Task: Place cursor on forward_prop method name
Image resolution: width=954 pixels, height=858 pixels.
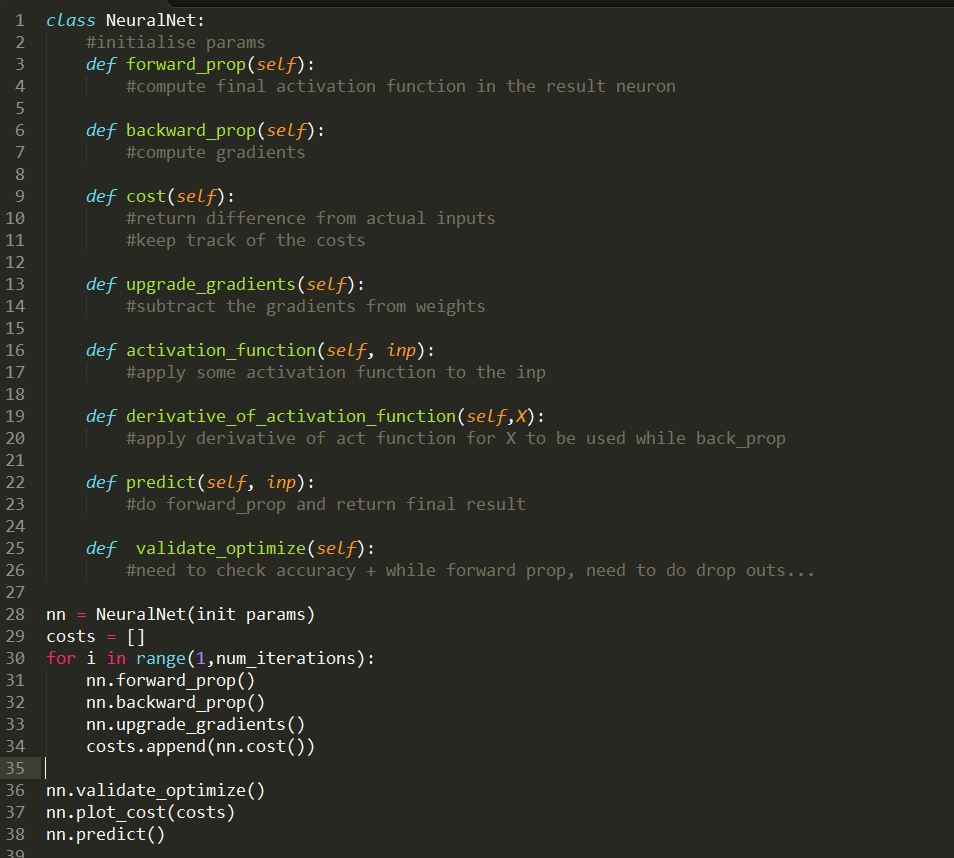Action: pos(186,65)
